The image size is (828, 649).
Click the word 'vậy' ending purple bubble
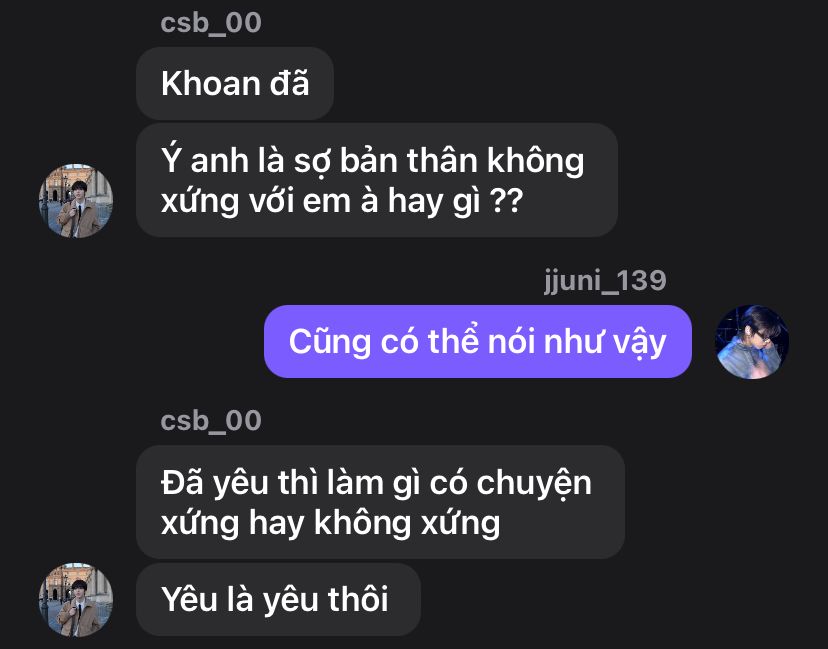[639, 343]
